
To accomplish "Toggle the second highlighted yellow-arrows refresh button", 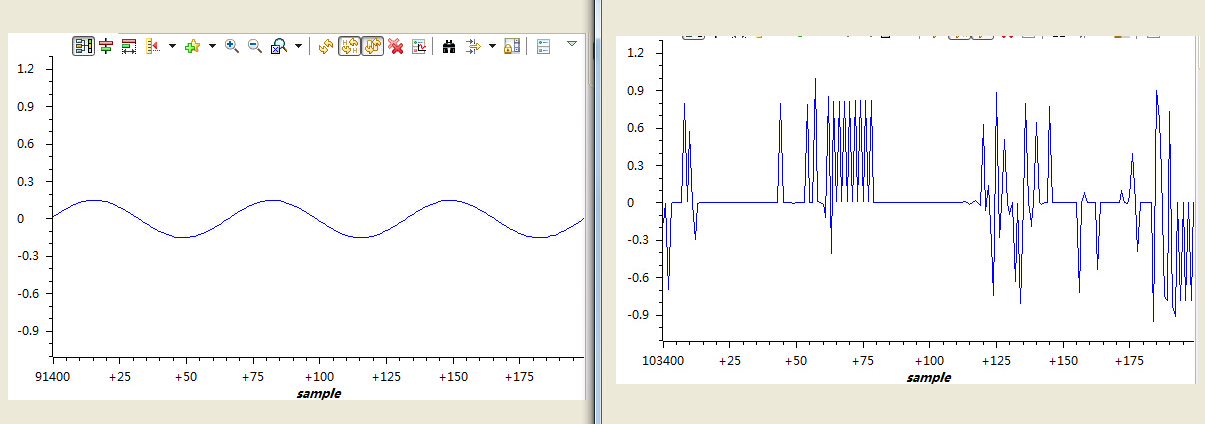I will tap(373, 46).
